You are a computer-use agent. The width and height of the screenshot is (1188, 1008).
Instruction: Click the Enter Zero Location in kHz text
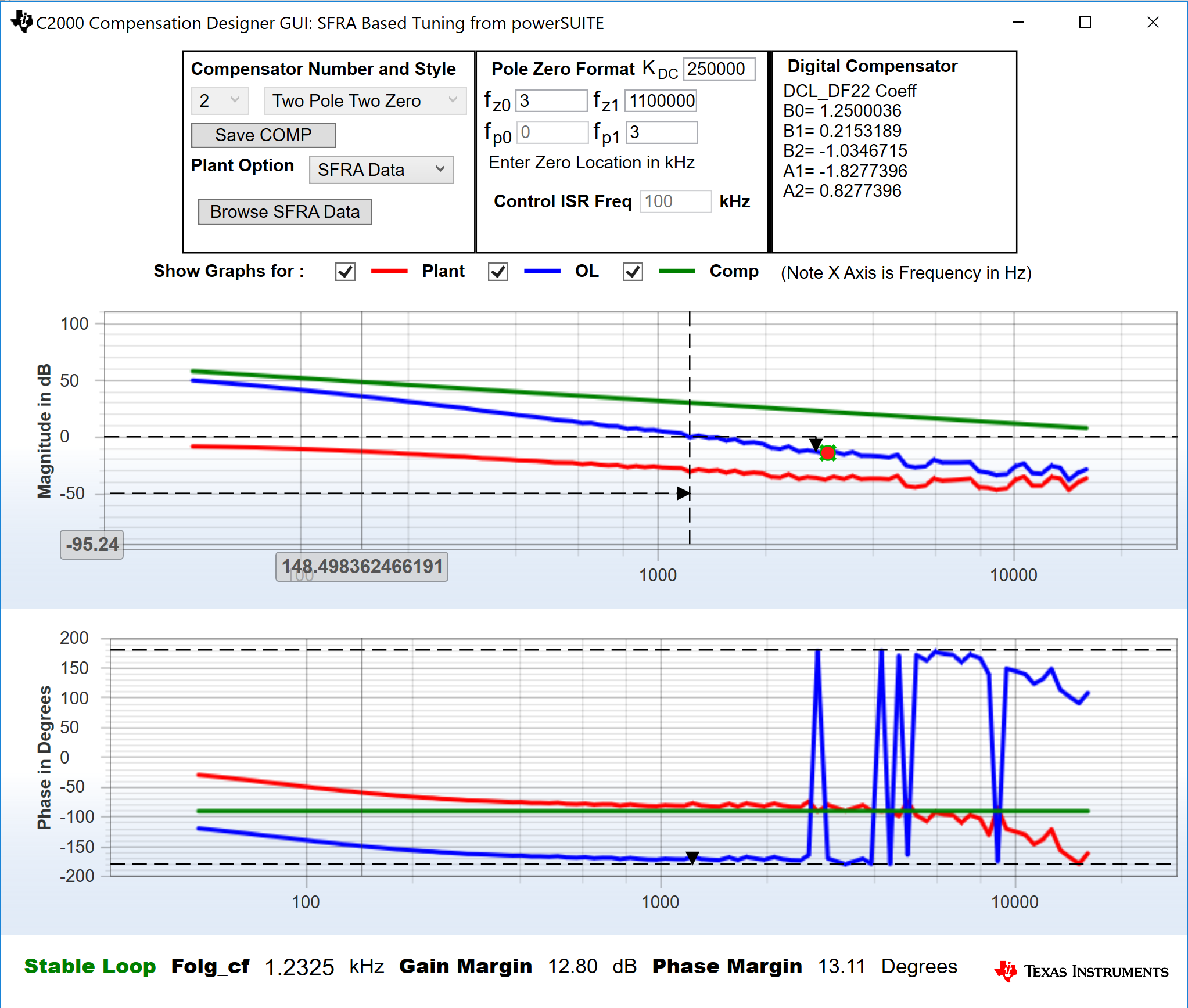click(x=591, y=163)
